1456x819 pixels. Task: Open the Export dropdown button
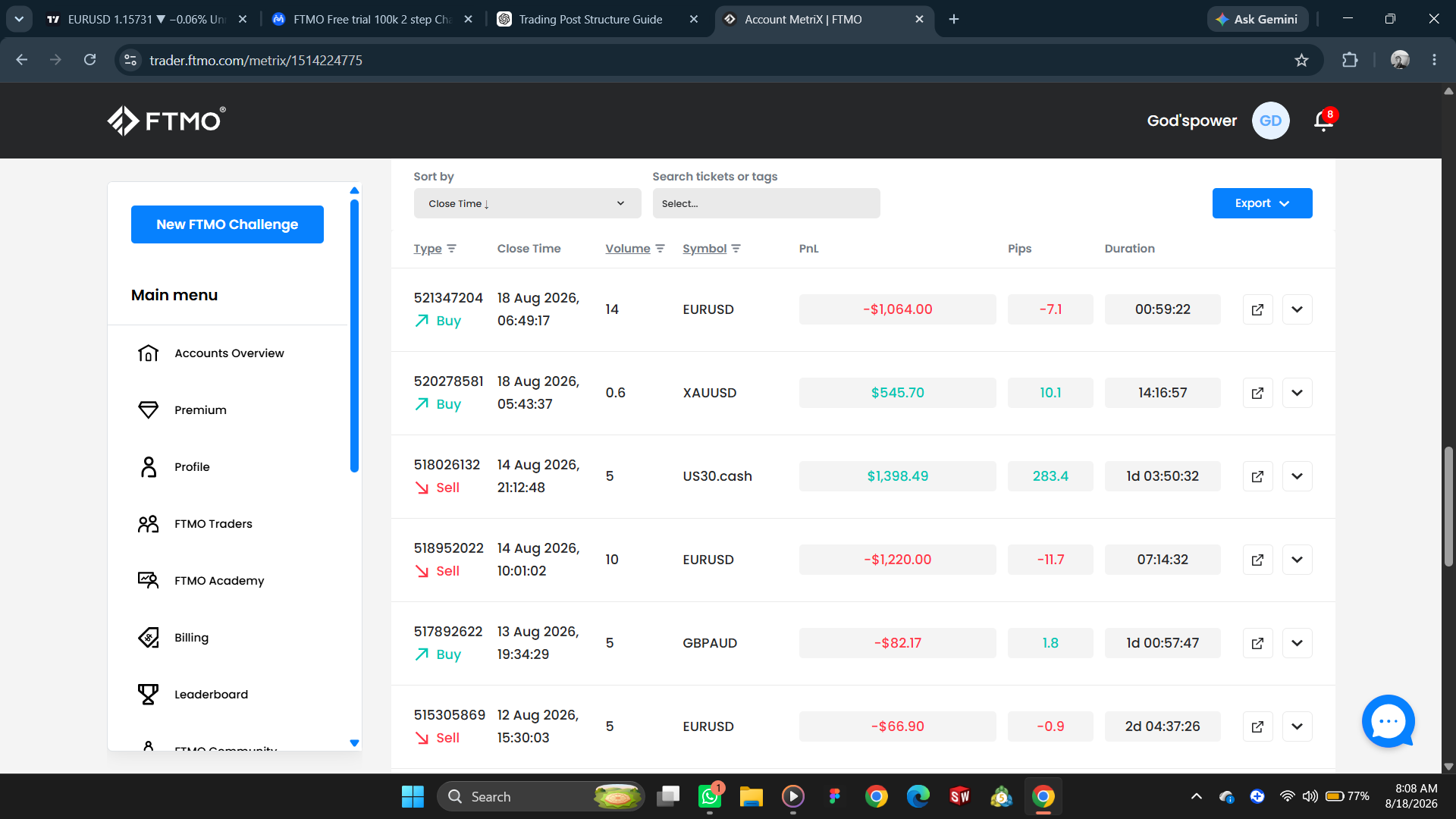1262,203
